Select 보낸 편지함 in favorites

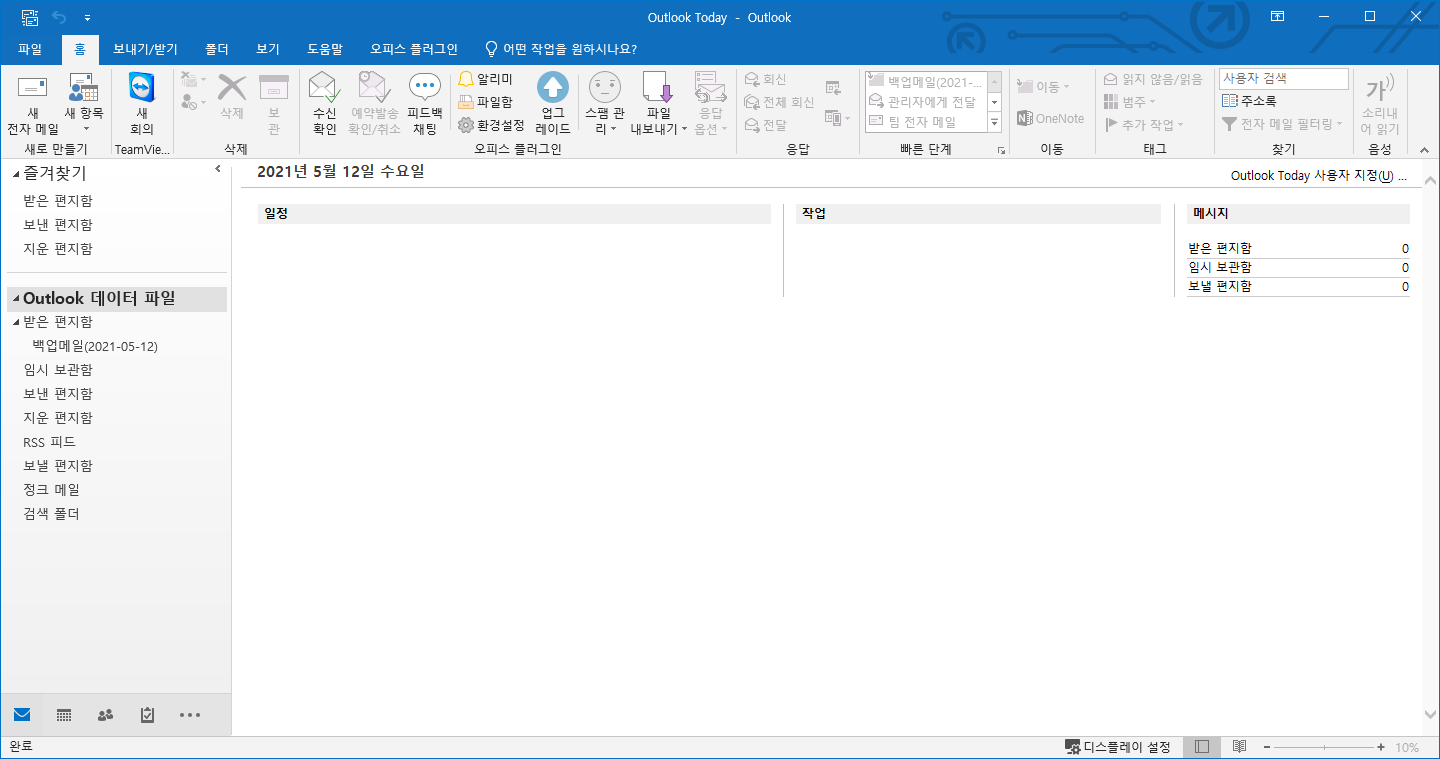click(x=58, y=225)
